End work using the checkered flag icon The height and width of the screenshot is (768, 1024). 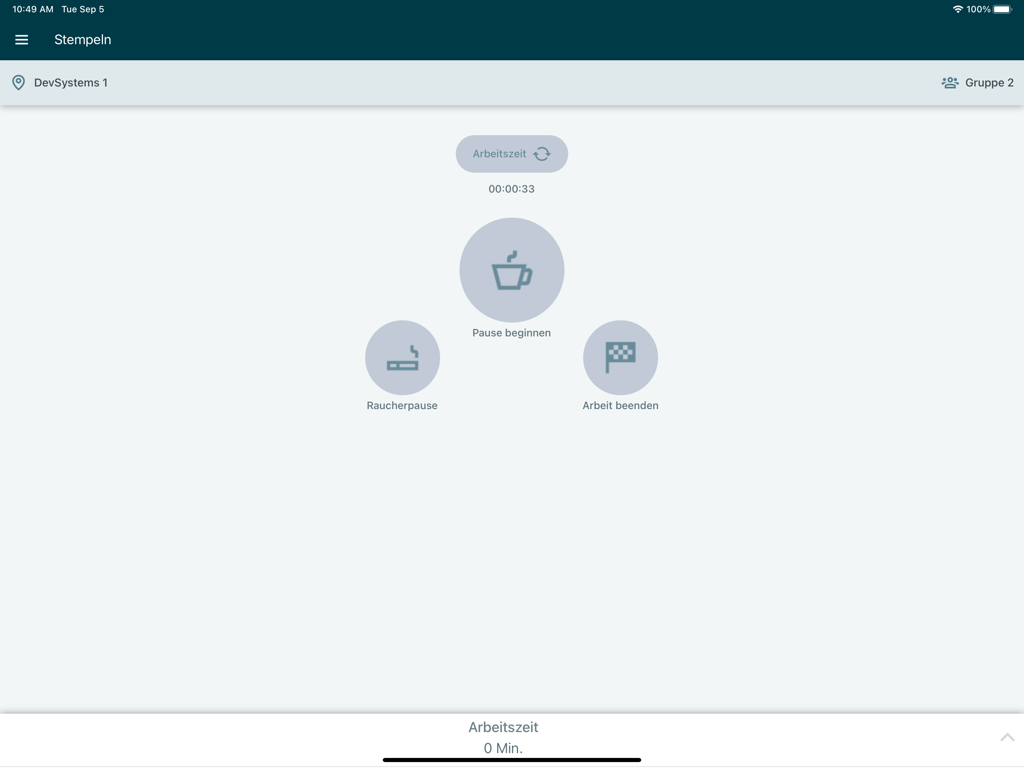tap(620, 357)
